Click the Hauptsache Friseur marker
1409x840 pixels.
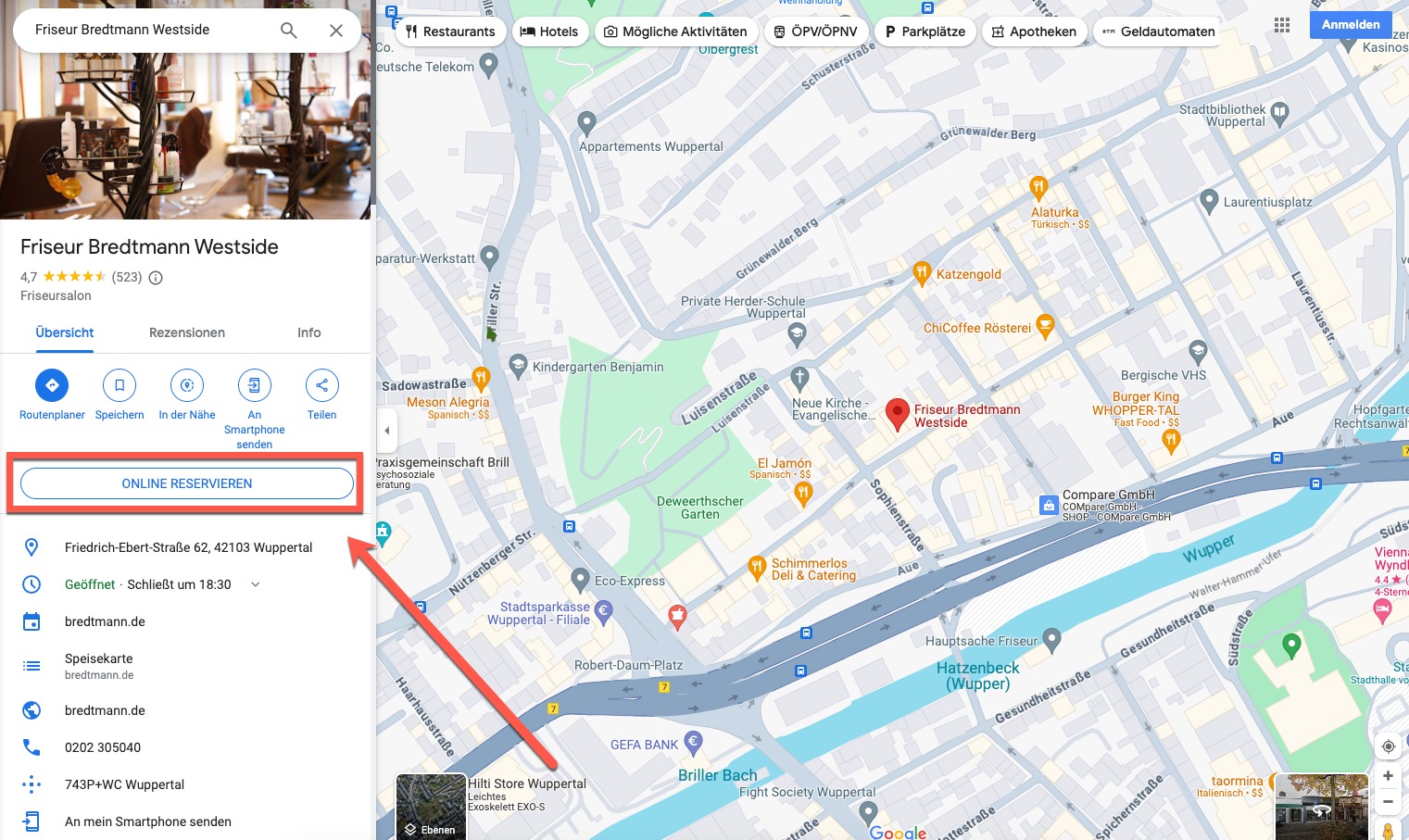pyautogui.click(x=1051, y=639)
